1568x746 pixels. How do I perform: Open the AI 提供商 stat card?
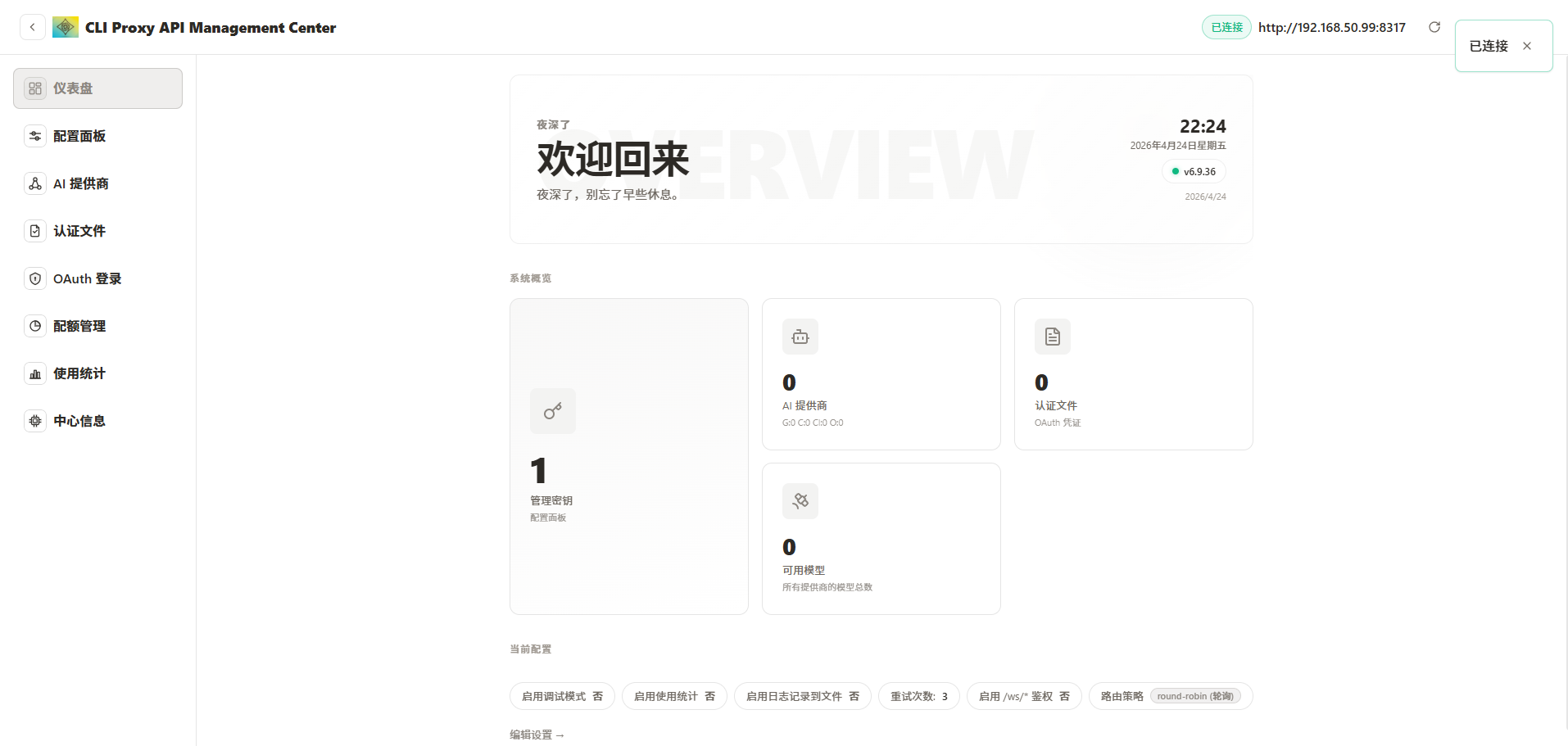tap(881, 374)
